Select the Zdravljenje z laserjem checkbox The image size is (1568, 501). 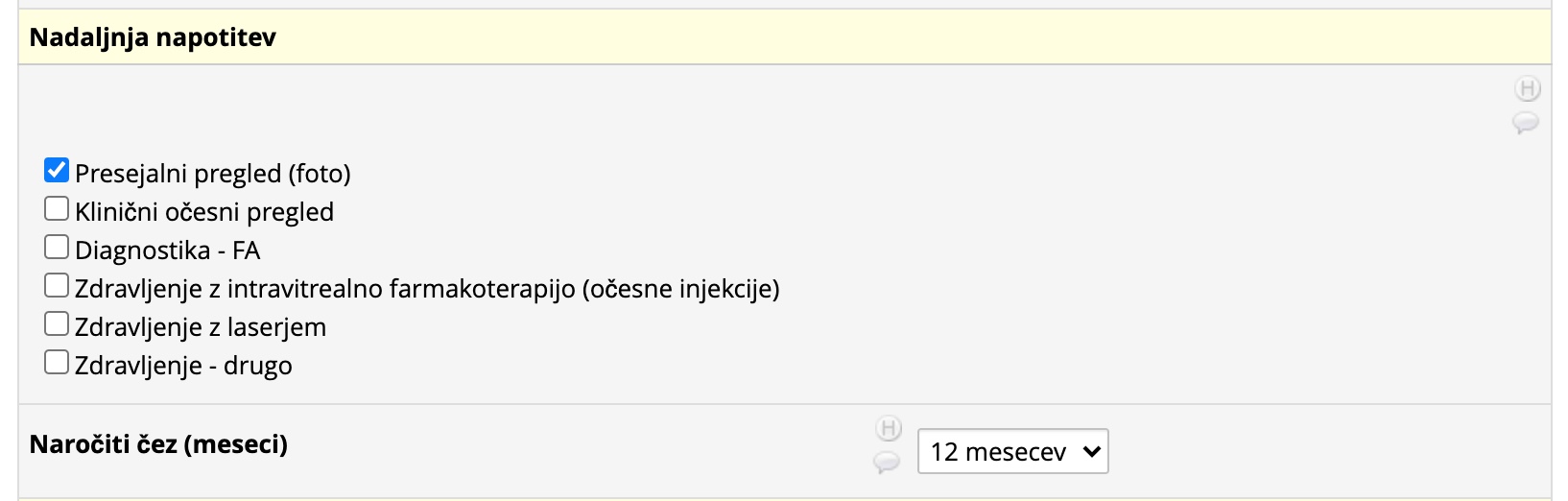click(57, 324)
